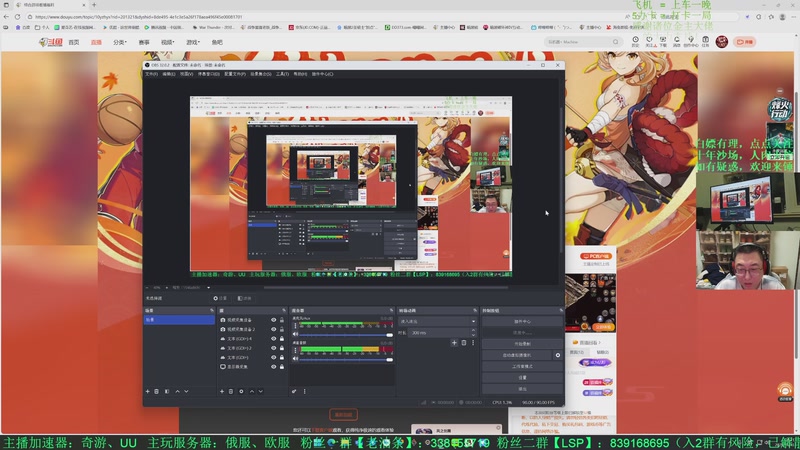Add a new source with plus icon

pyautogui.click(x=221, y=391)
